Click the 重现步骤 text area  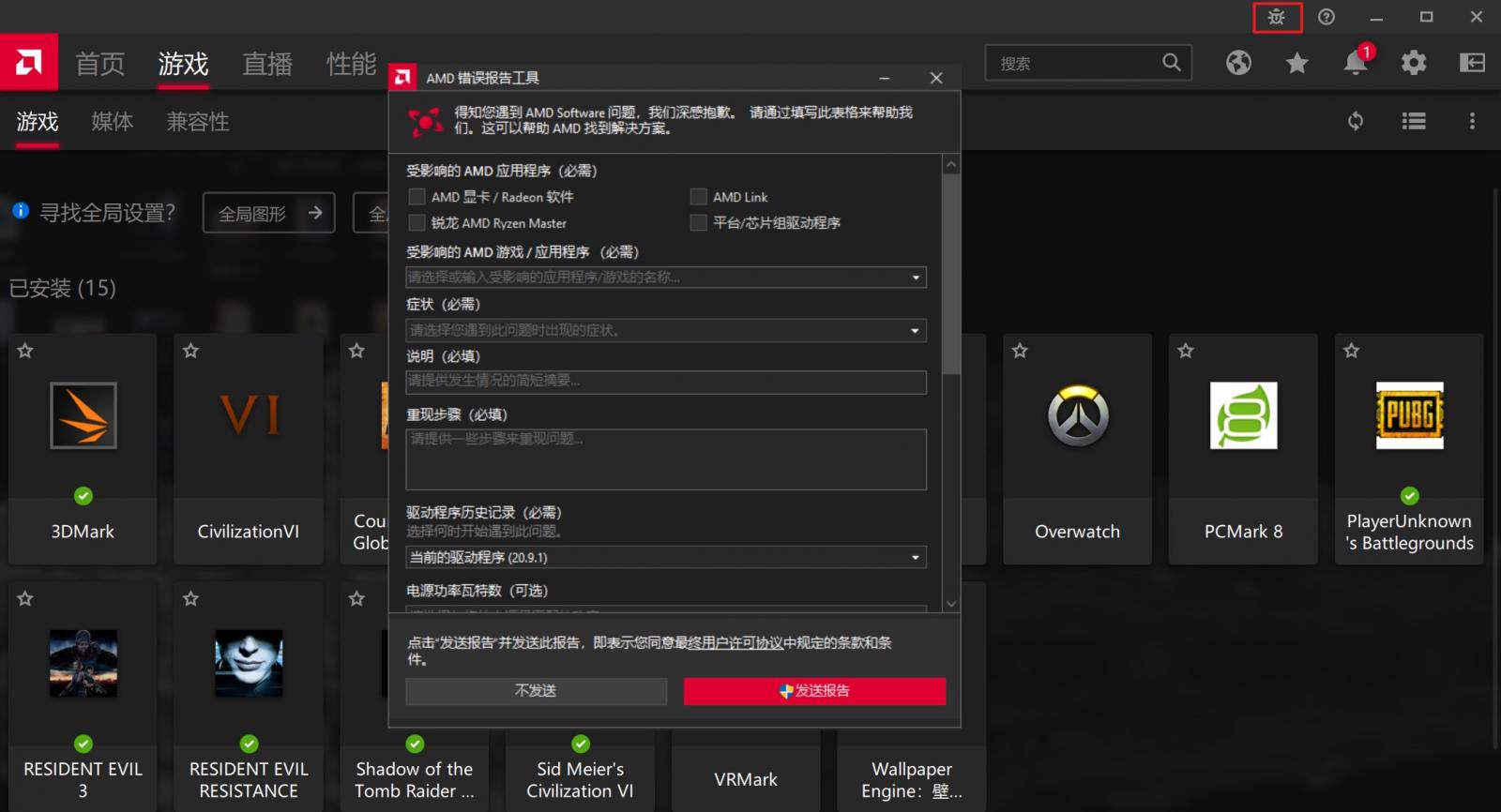(x=666, y=459)
